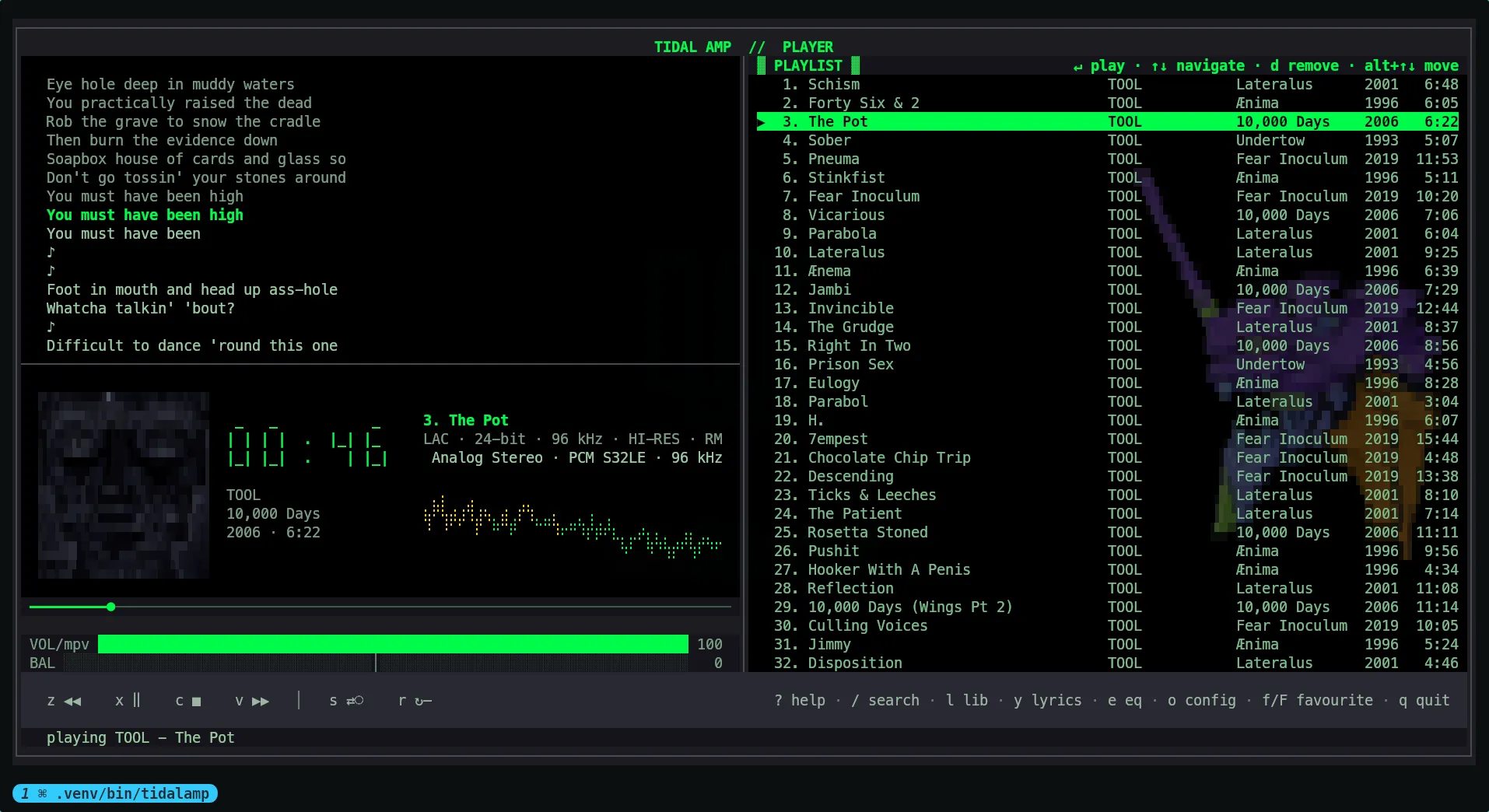Select playlist track 4. Sober
Screen dimensions: 1489x812
(x=1108, y=141)
